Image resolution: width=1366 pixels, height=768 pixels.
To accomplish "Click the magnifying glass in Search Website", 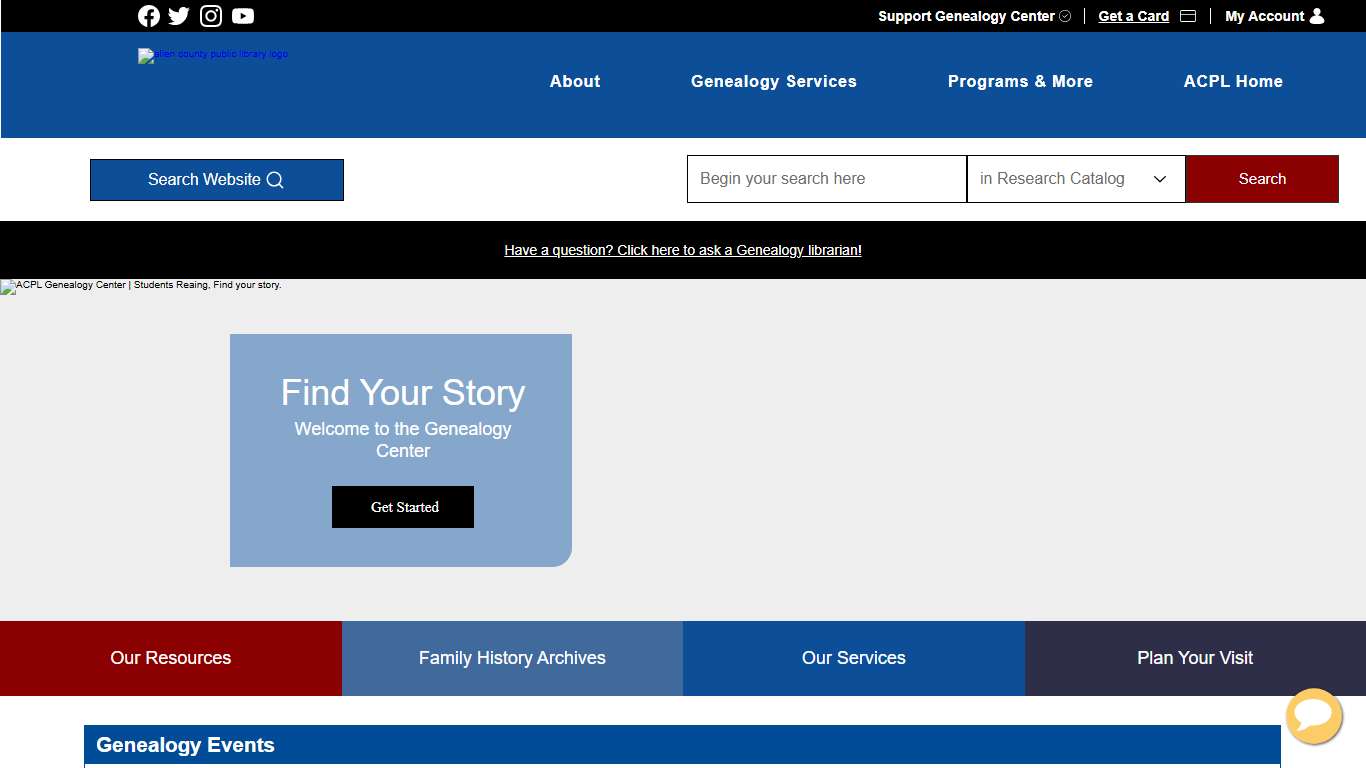I will (274, 180).
